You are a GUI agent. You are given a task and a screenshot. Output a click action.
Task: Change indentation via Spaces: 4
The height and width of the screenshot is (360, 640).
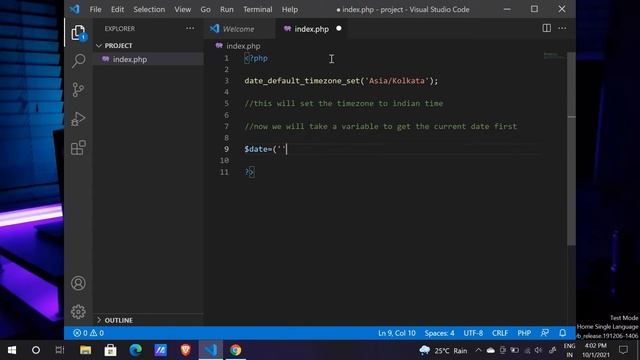pos(439,333)
